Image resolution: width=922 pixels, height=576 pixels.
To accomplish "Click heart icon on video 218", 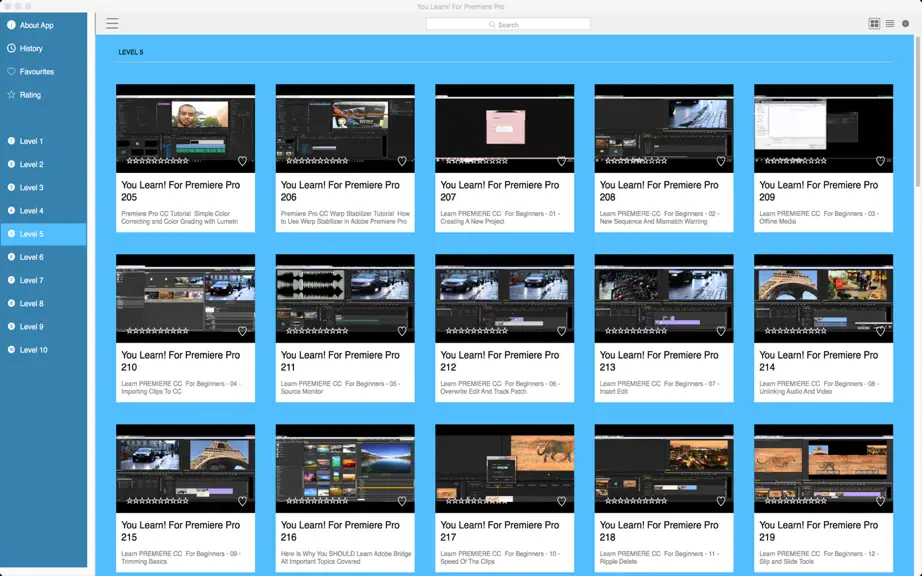I will [721, 501].
